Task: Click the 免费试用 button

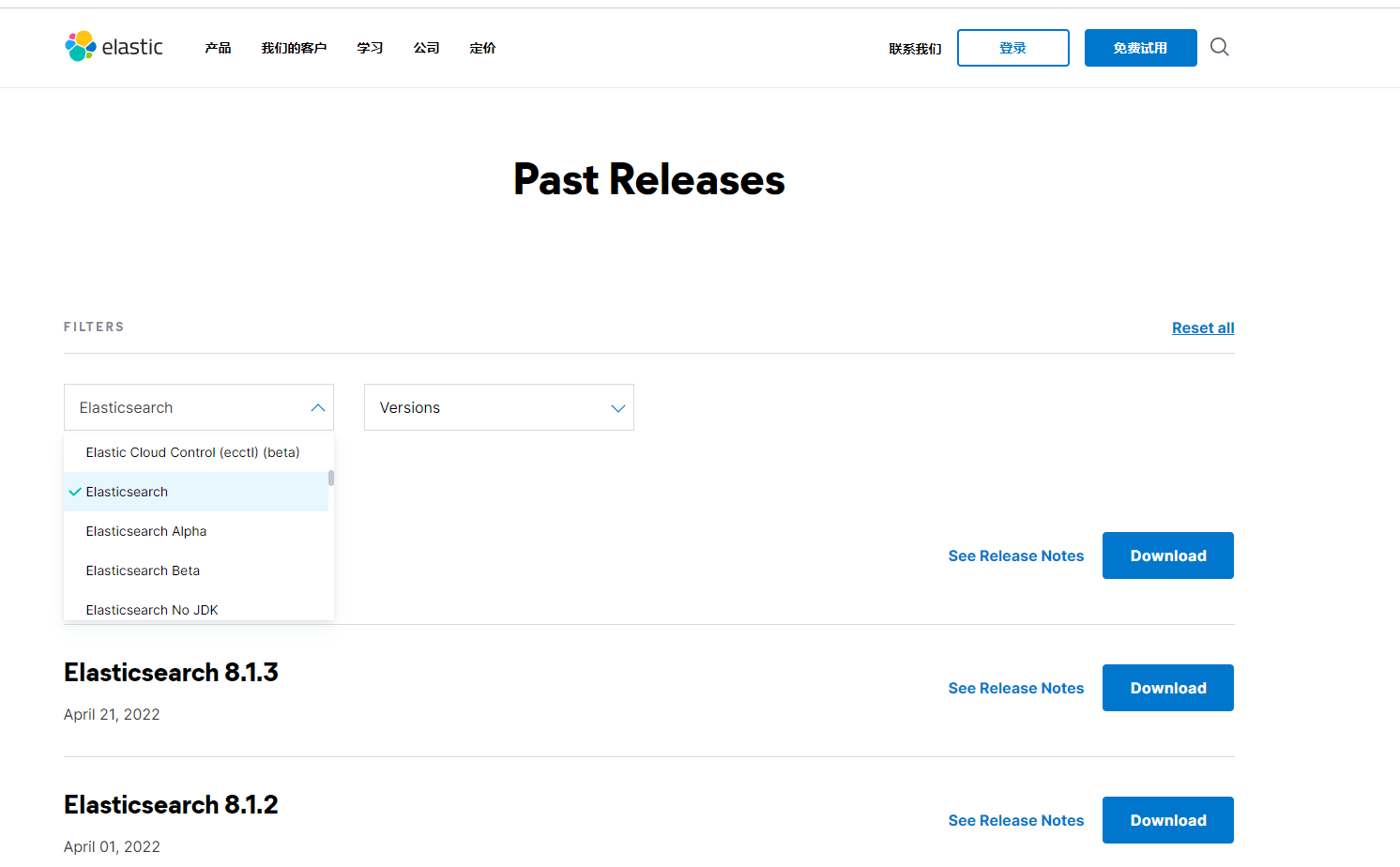Action: 1141,48
